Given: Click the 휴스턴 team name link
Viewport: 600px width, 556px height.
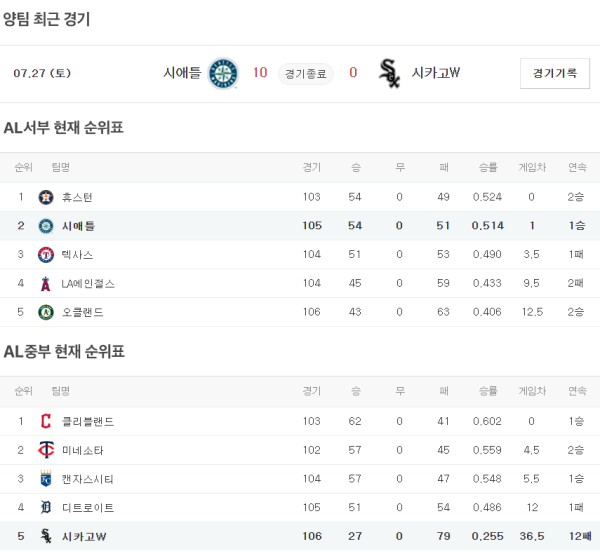Looking at the screenshot, I should (x=77, y=197).
